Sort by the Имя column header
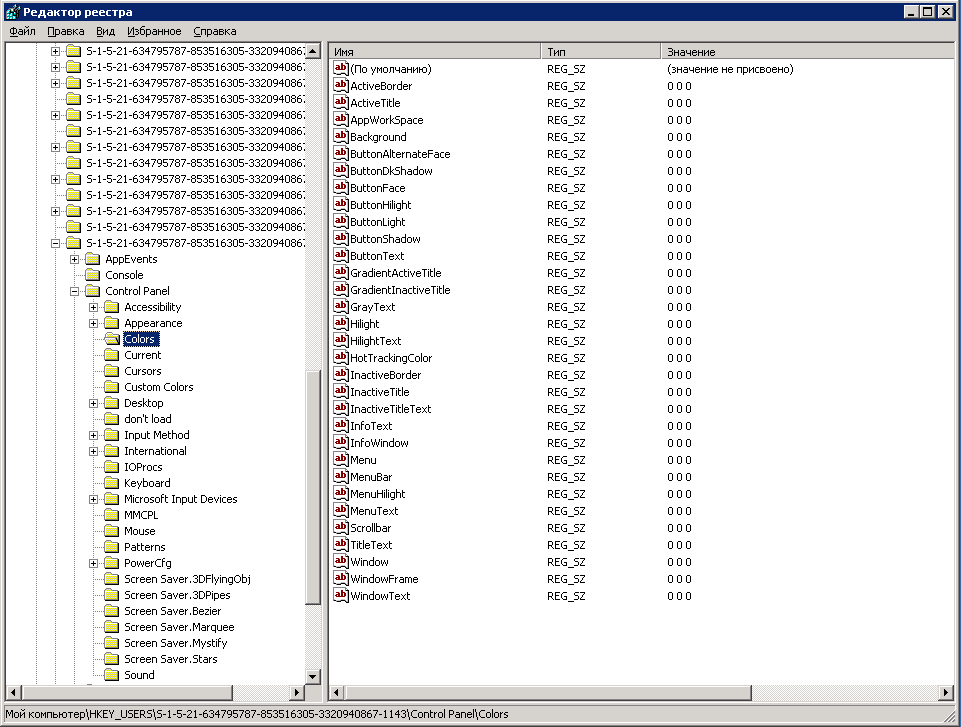This screenshot has width=961, height=727. pyautogui.click(x=435, y=51)
